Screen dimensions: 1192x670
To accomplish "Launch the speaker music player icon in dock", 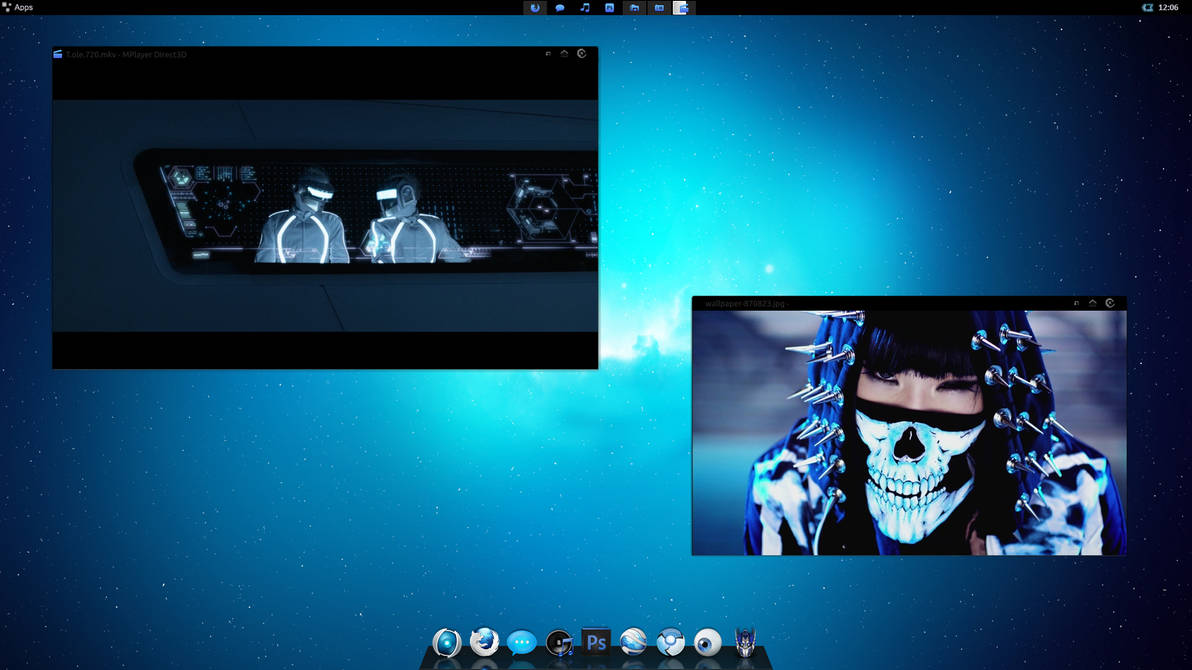I will click(x=559, y=643).
